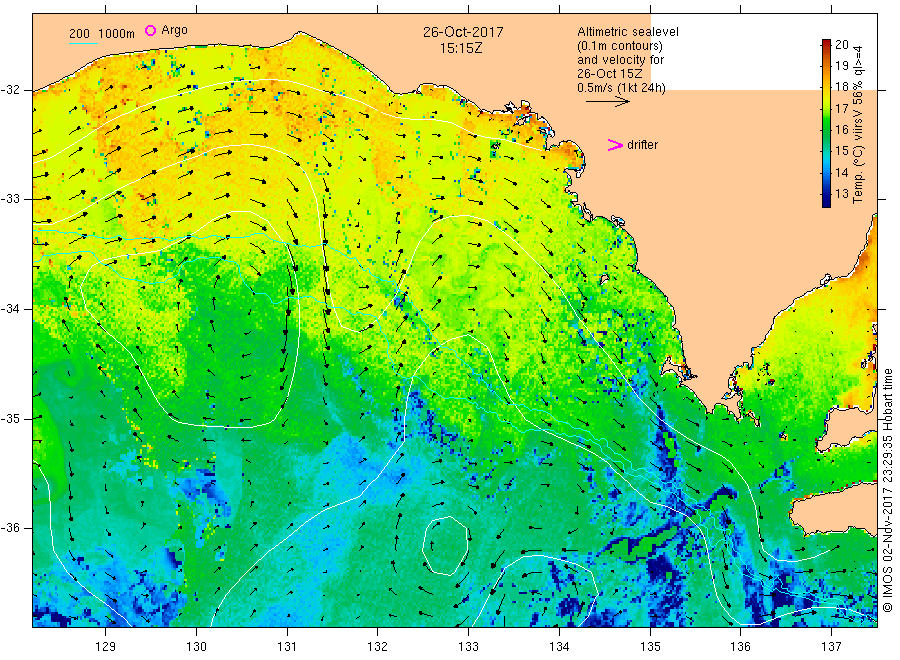The width and height of the screenshot is (900, 660).
Task: Click the temperature color bar
Action: click(826, 123)
